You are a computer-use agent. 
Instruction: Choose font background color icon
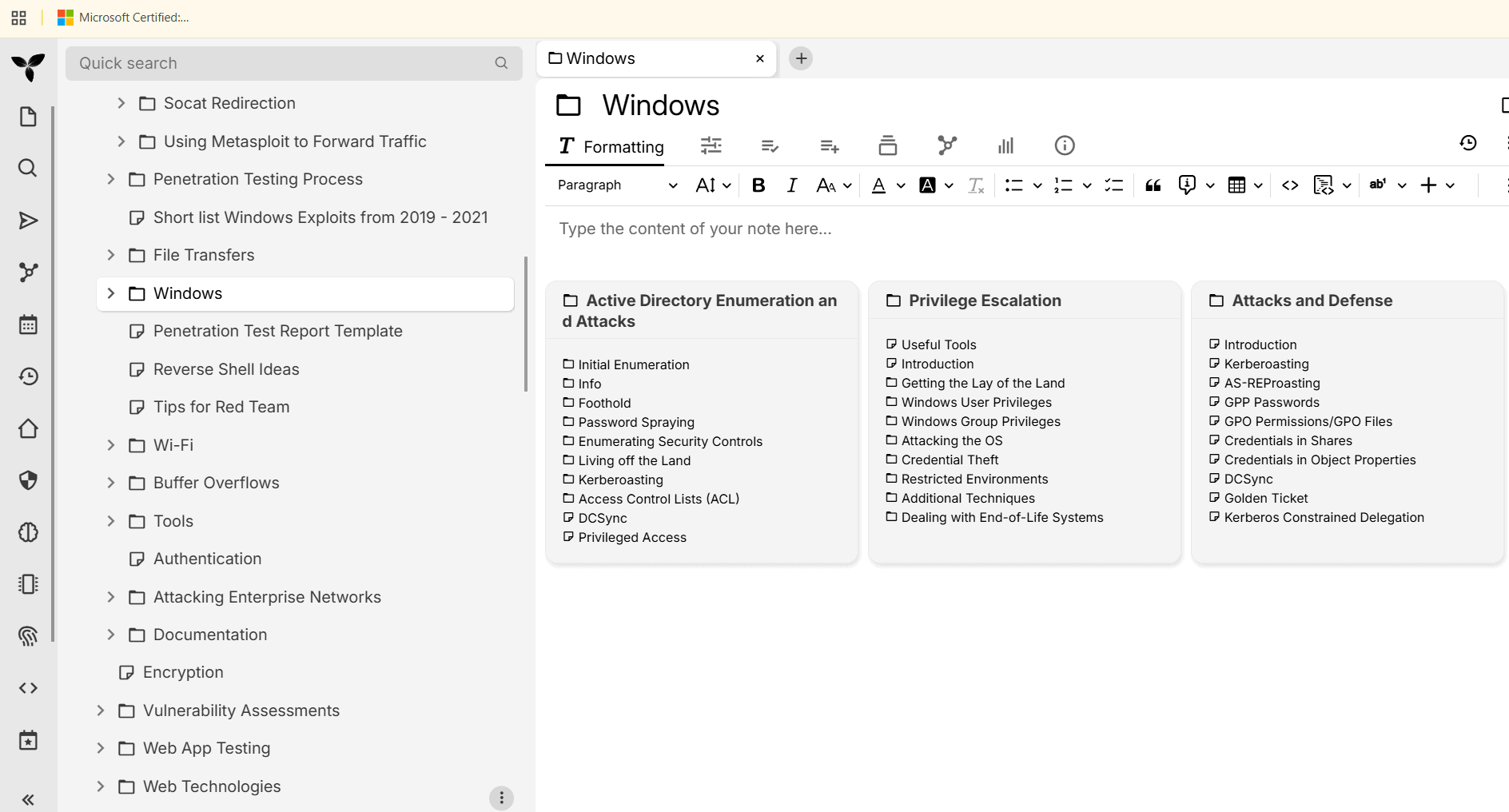pyautogui.click(x=927, y=185)
